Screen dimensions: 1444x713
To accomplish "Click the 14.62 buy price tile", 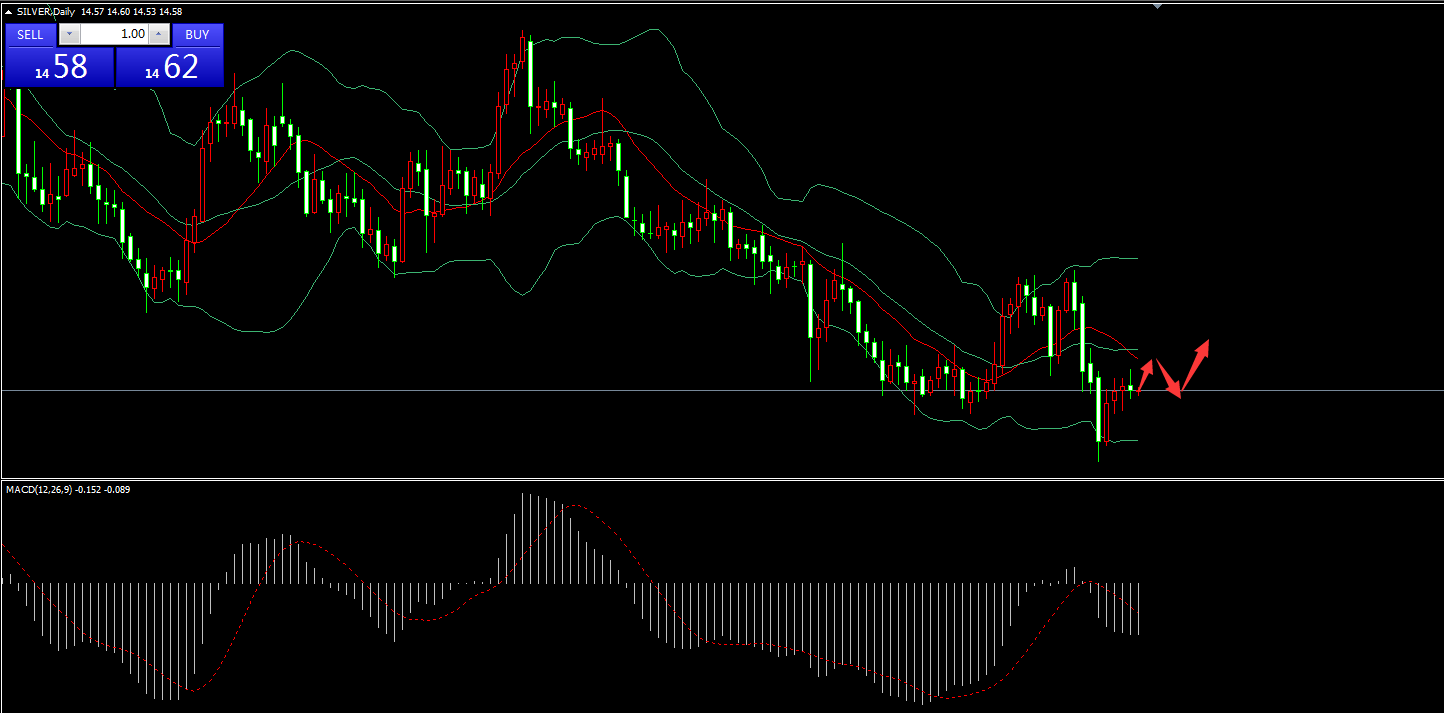I will coord(170,68).
